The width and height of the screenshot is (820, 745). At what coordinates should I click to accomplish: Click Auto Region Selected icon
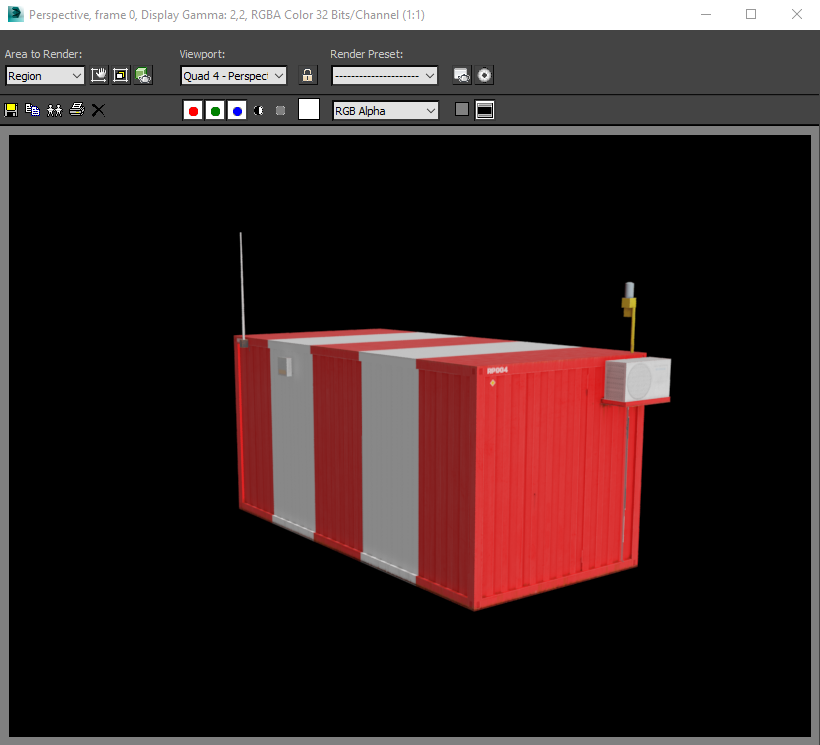[121, 75]
